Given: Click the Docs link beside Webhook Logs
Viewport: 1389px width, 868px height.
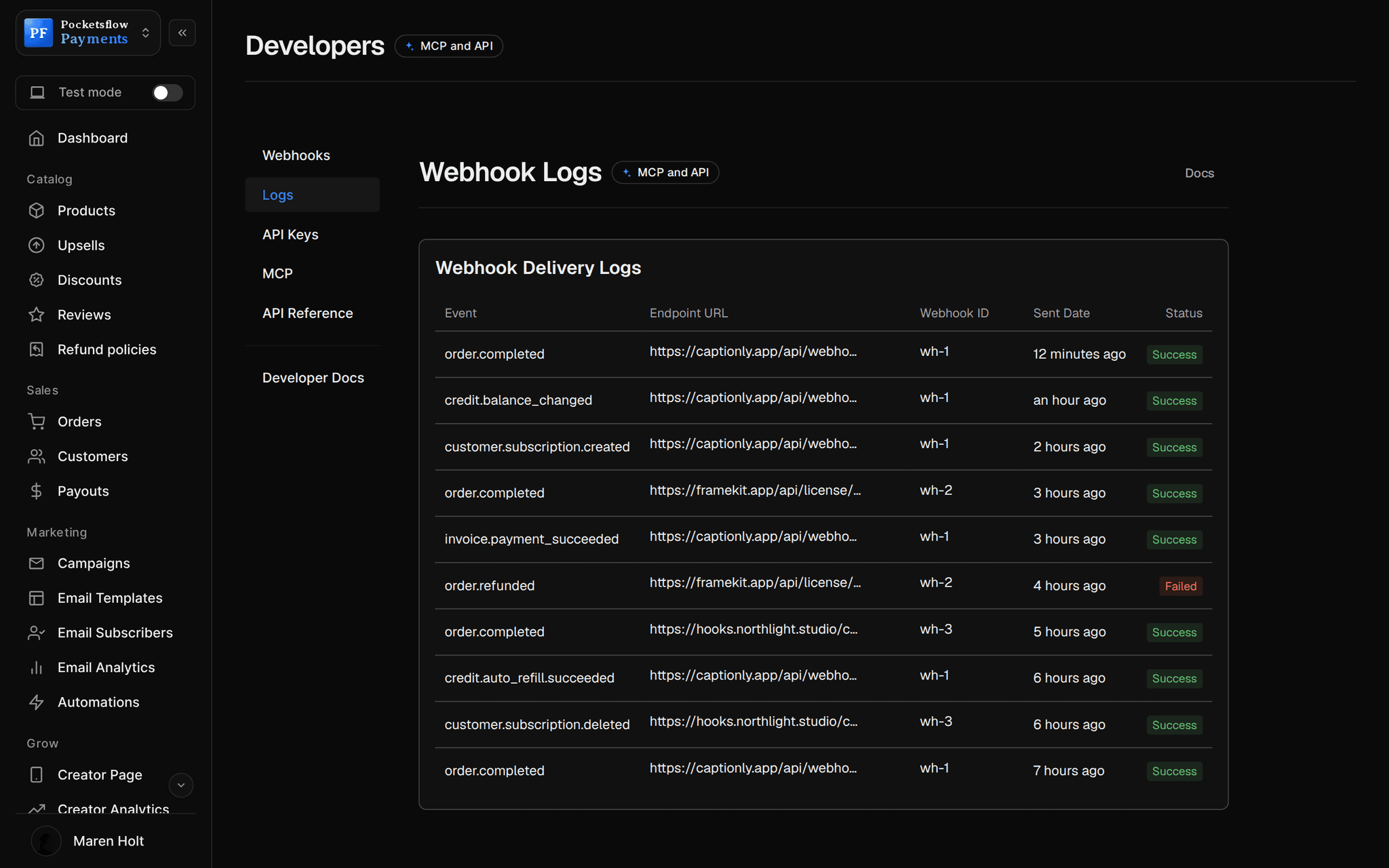Looking at the screenshot, I should 1199,173.
